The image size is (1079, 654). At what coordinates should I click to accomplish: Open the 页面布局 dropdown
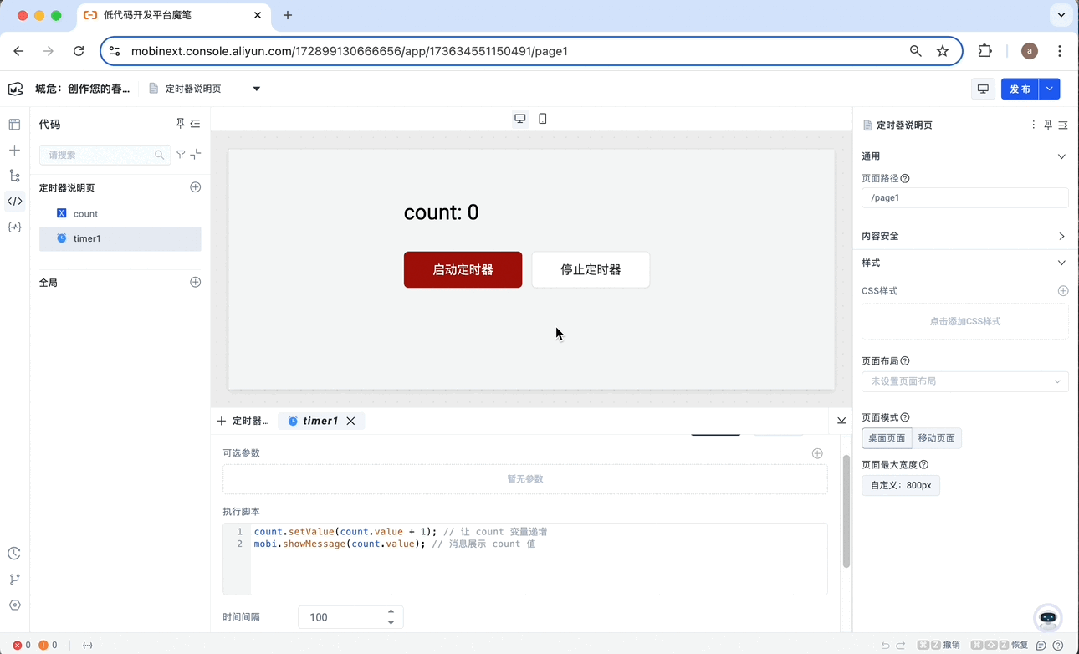pos(965,381)
